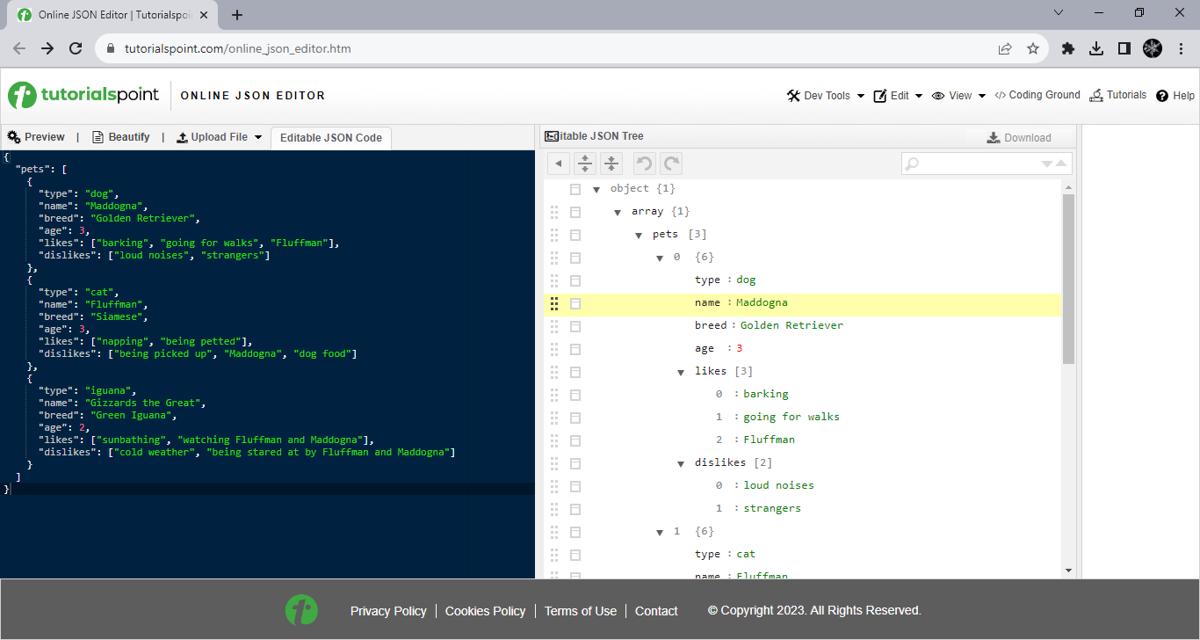This screenshot has height=640, width=1200.
Task: Check the checkbox beside the highlighted name row
Action: click(x=575, y=302)
